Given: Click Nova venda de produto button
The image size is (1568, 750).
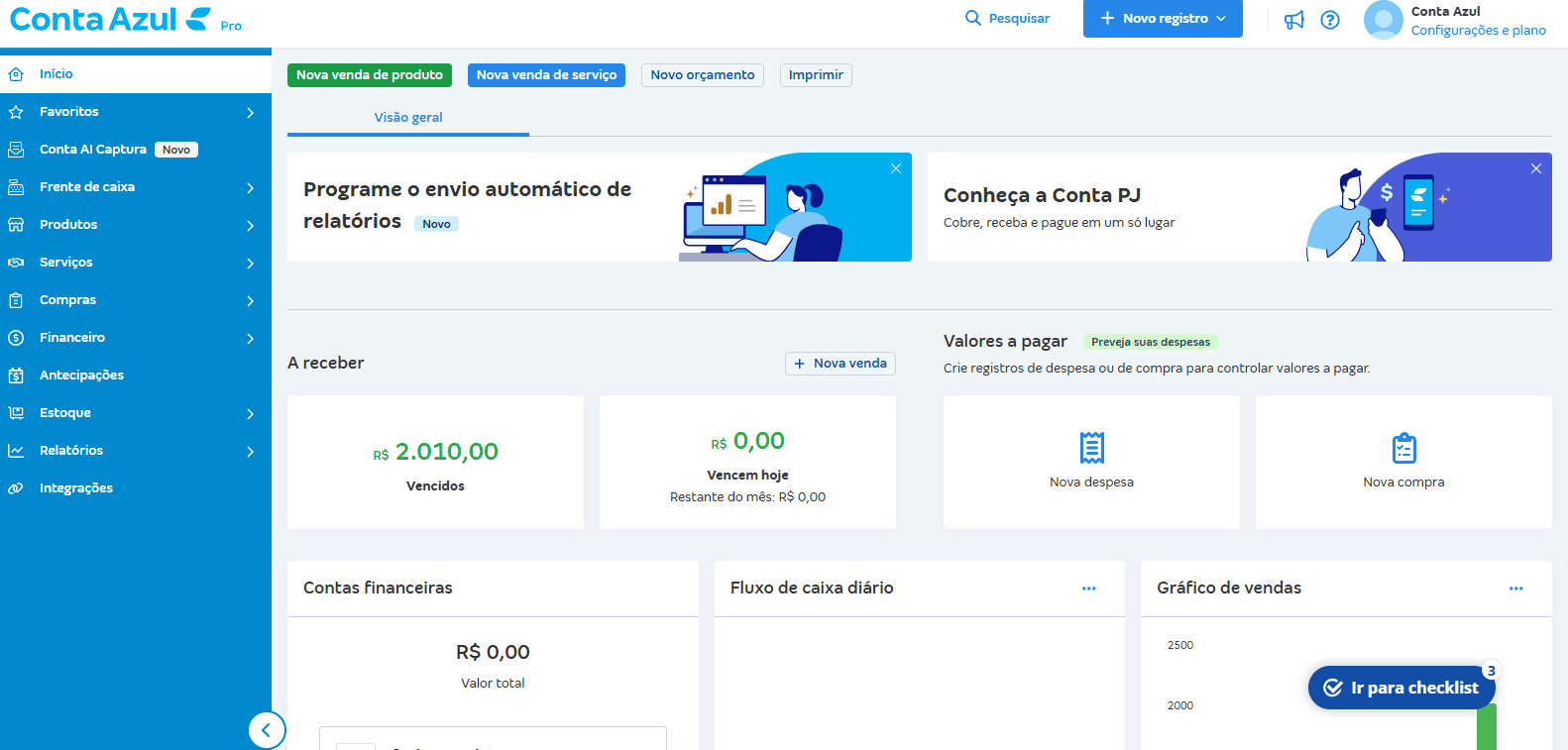Looking at the screenshot, I should coord(370,75).
